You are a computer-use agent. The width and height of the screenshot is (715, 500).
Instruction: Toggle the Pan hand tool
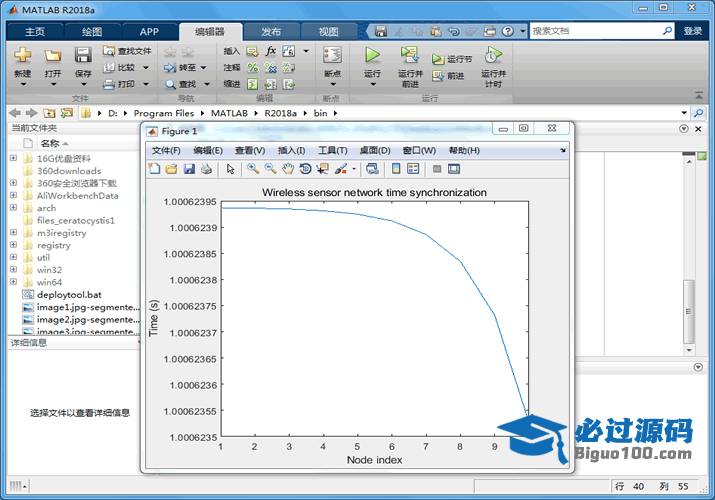(x=288, y=169)
